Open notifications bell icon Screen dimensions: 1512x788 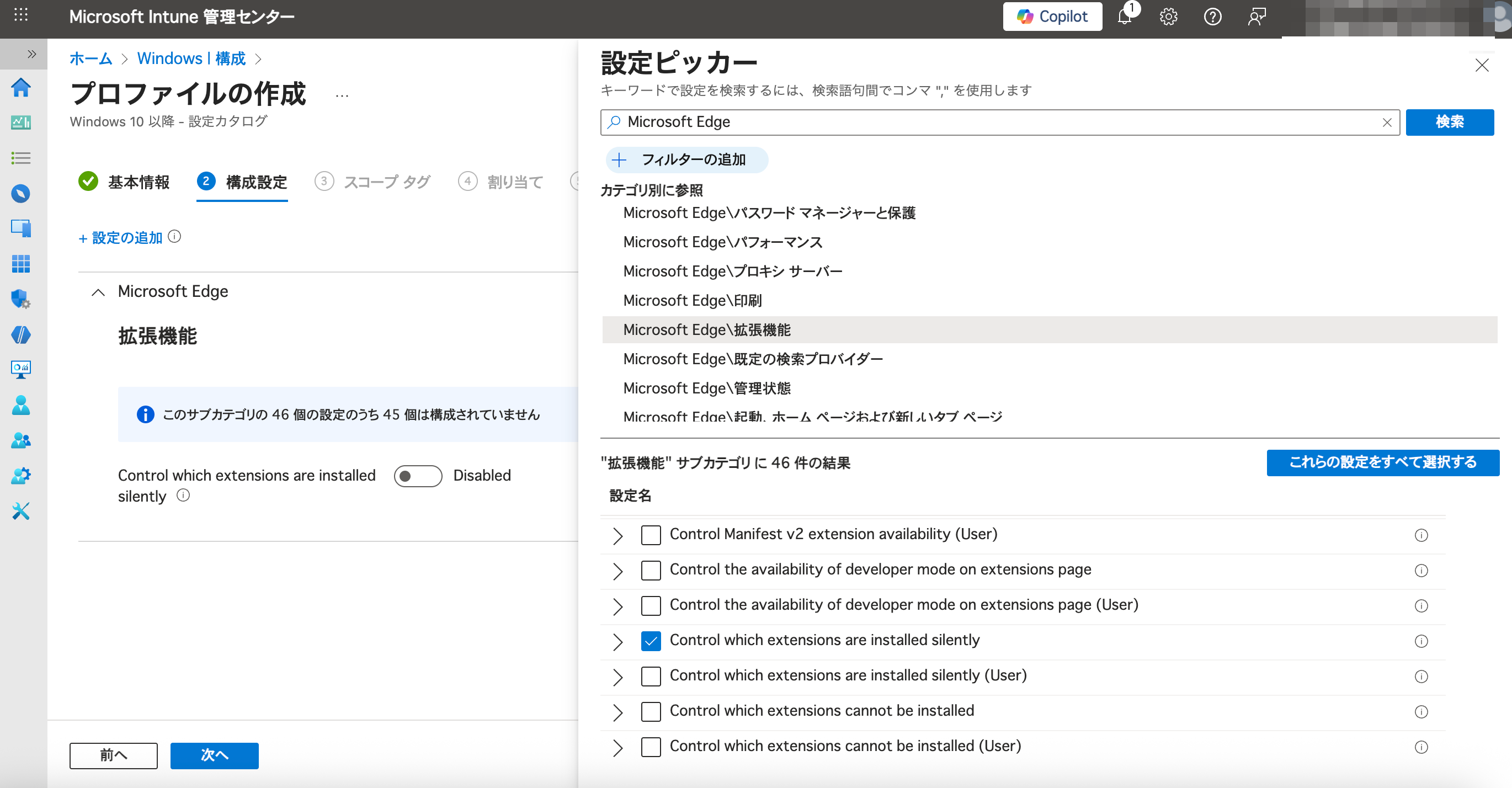click(1124, 17)
